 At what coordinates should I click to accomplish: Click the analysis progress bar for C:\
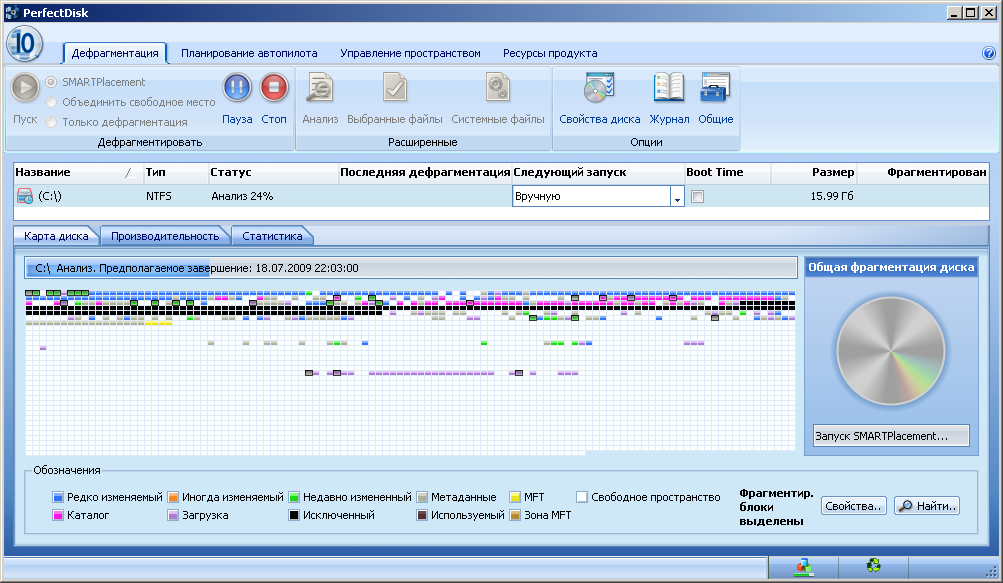pyautogui.click(x=411, y=268)
